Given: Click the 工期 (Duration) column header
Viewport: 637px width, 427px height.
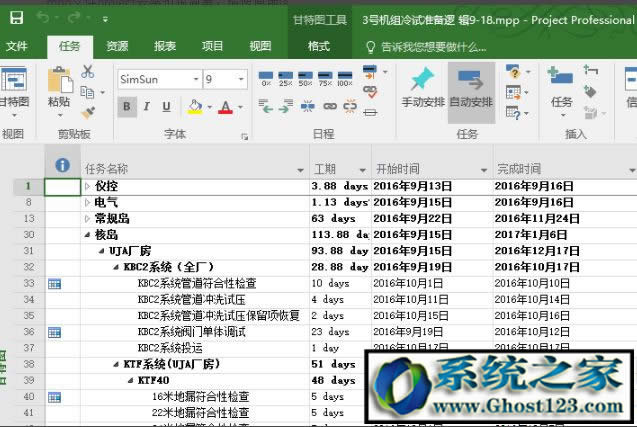Looking at the screenshot, I should point(326,169).
